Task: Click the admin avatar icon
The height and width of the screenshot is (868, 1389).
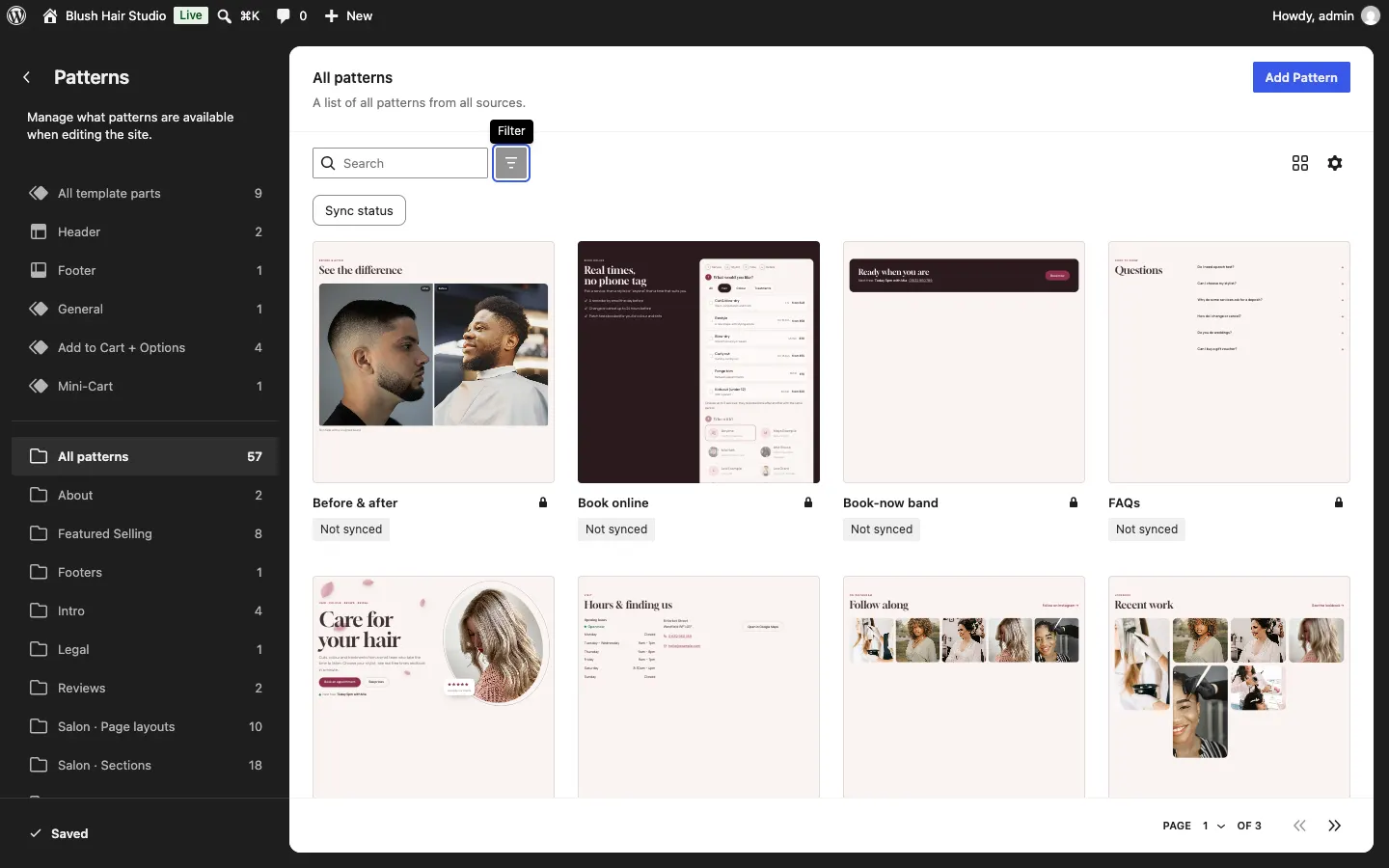Action: click(x=1370, y=15)
